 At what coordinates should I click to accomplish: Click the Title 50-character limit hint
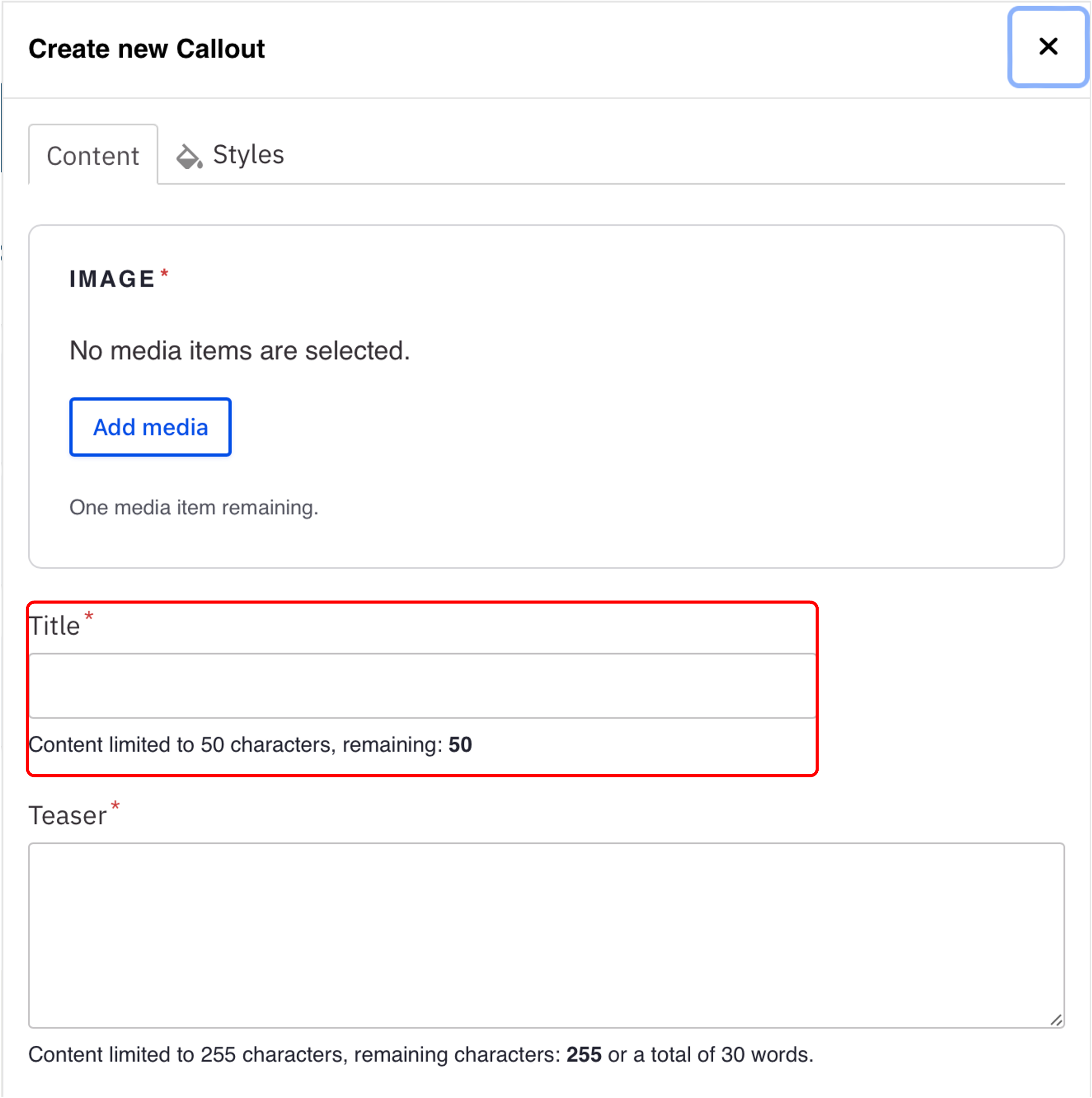235,745
